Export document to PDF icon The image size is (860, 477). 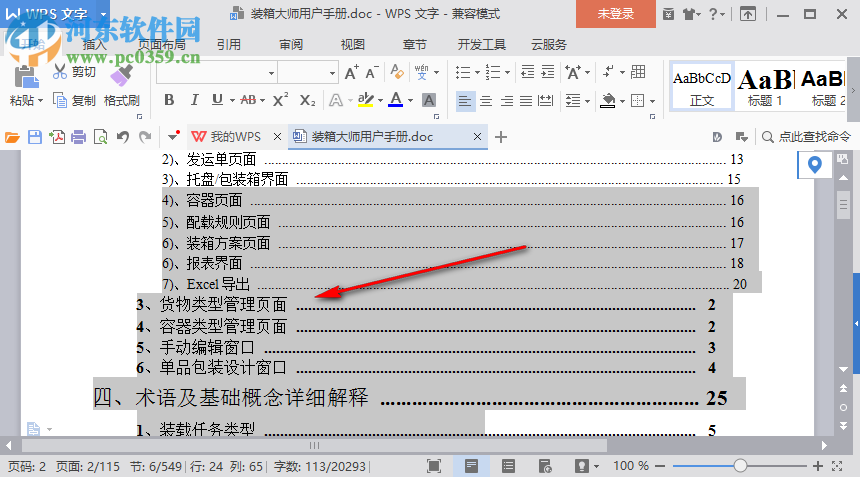(x=56, y=137)
